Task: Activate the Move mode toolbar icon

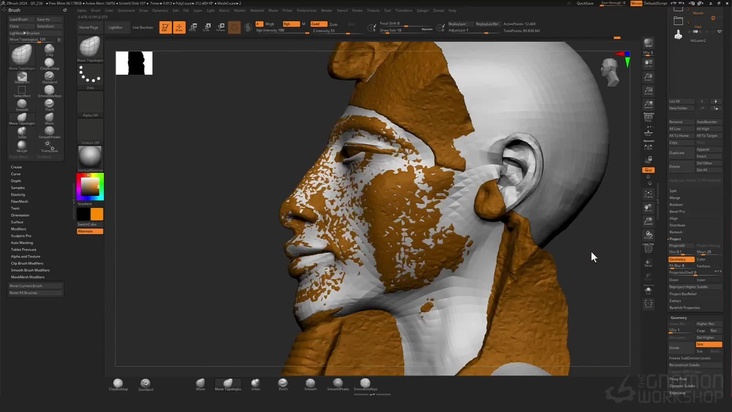Action: pos(193,27)
